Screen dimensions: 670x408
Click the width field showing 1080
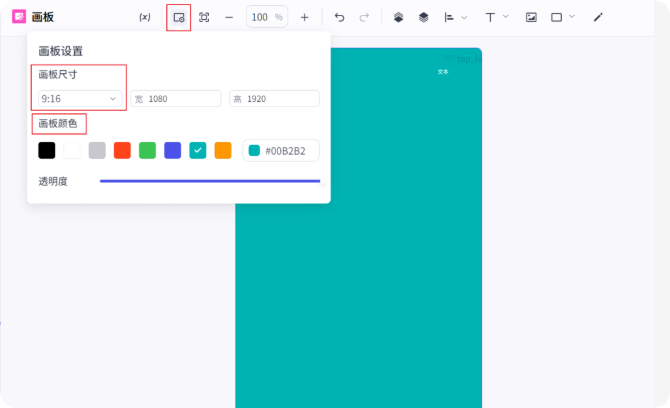click(176, 99)
